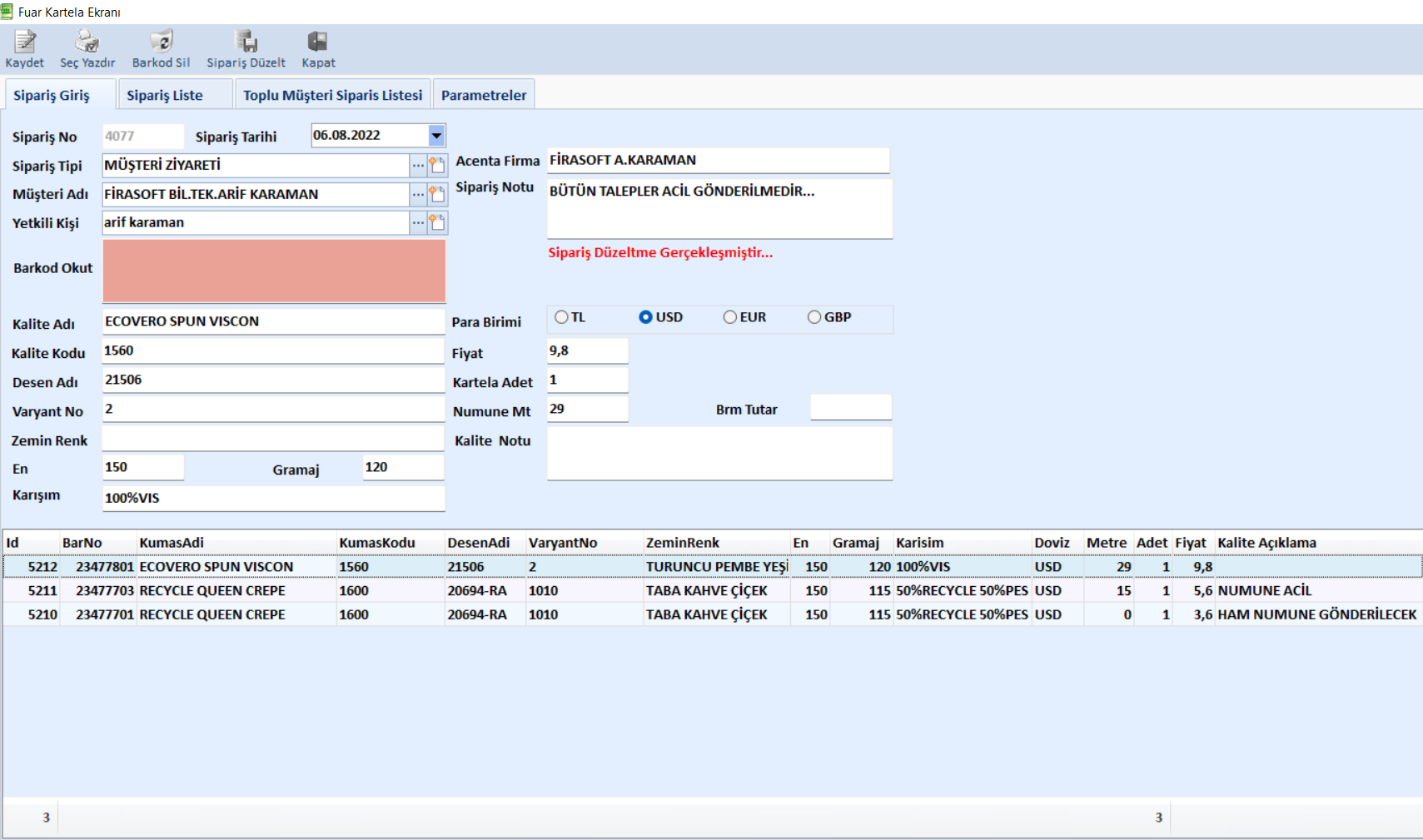Image resolution: width=1423 pixels, height=840 pixels.
Task: Open the Sipariş Tipi lookup ellipsis
Action: point(418,165)
